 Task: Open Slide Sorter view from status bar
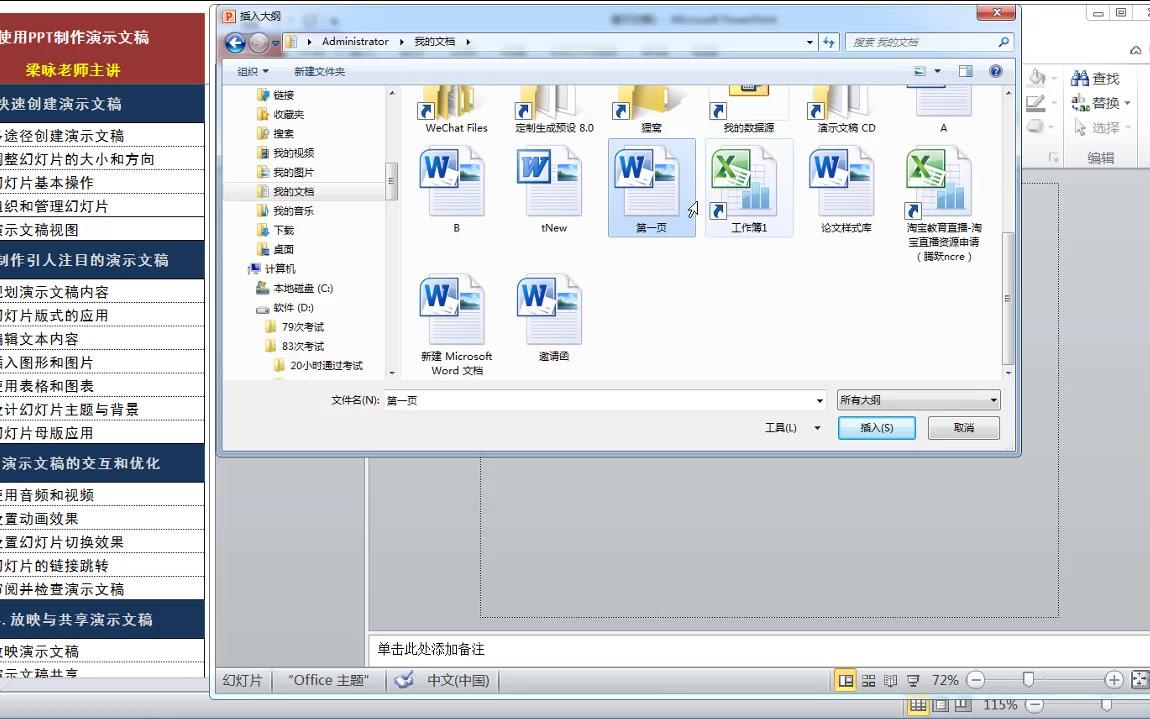[x=868, y=679]
